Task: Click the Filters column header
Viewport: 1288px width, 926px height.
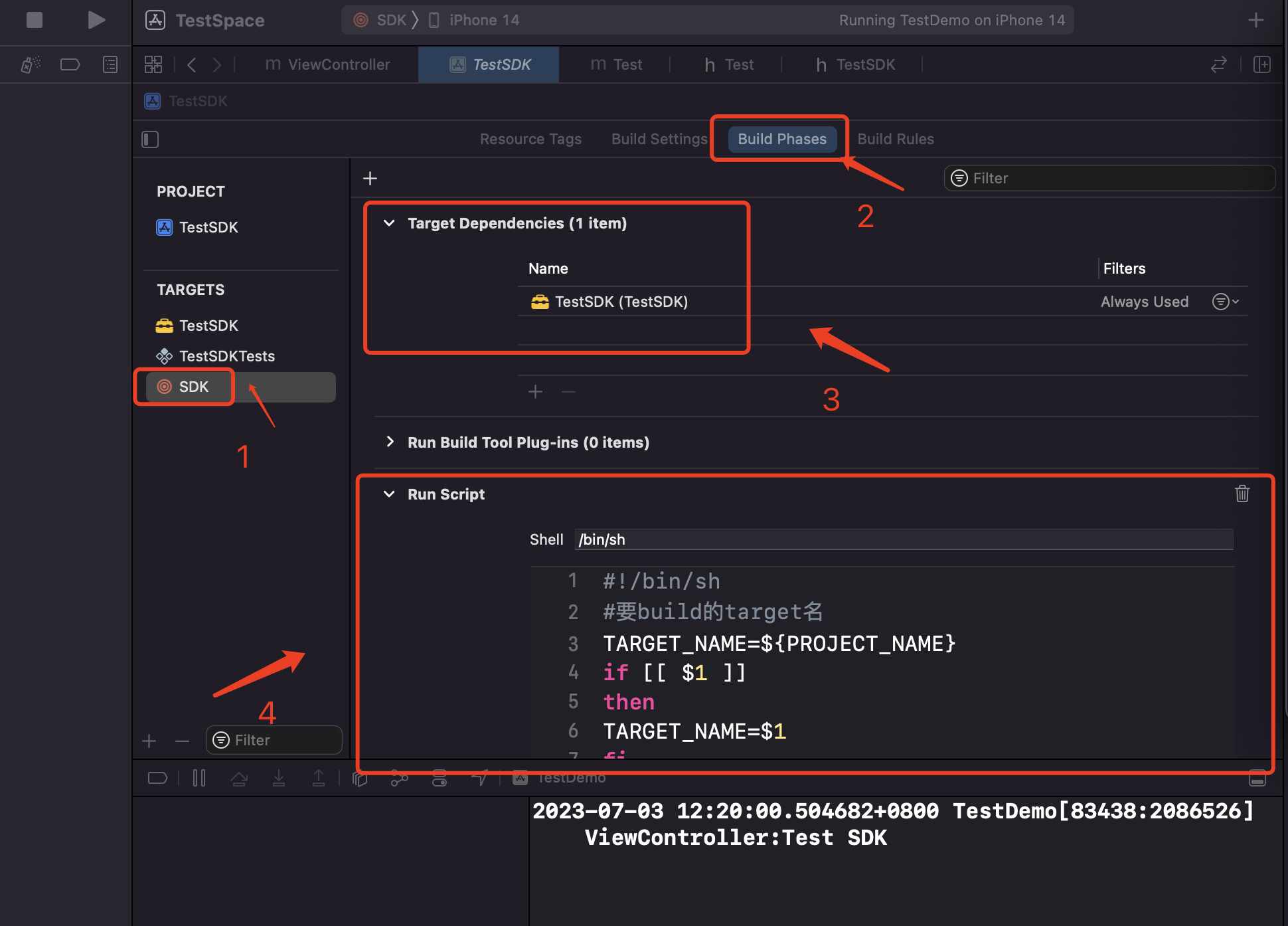Action: point(1124,268)
